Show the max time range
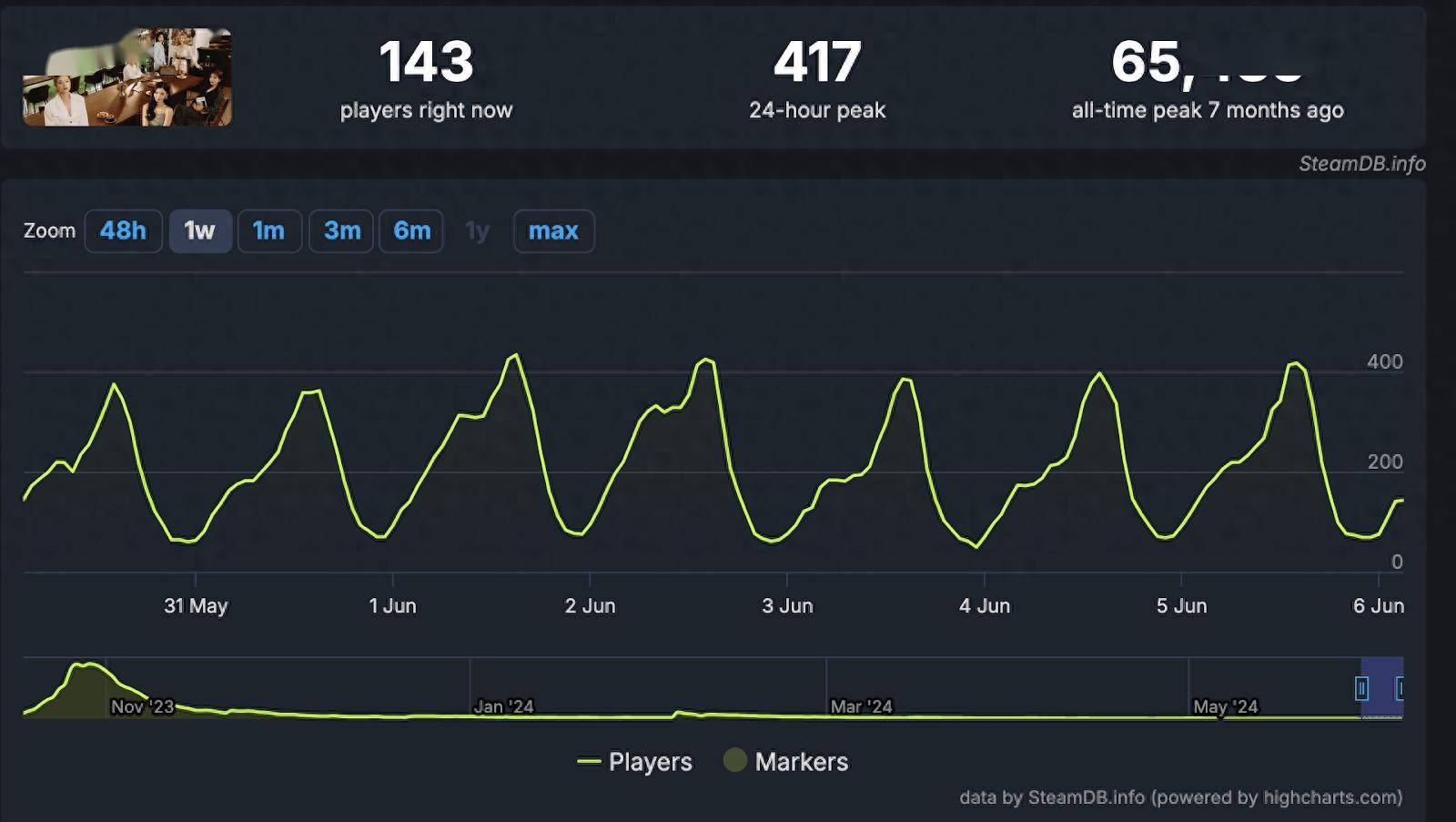This screenshot has width=1456, height=822. pos(553,231)
